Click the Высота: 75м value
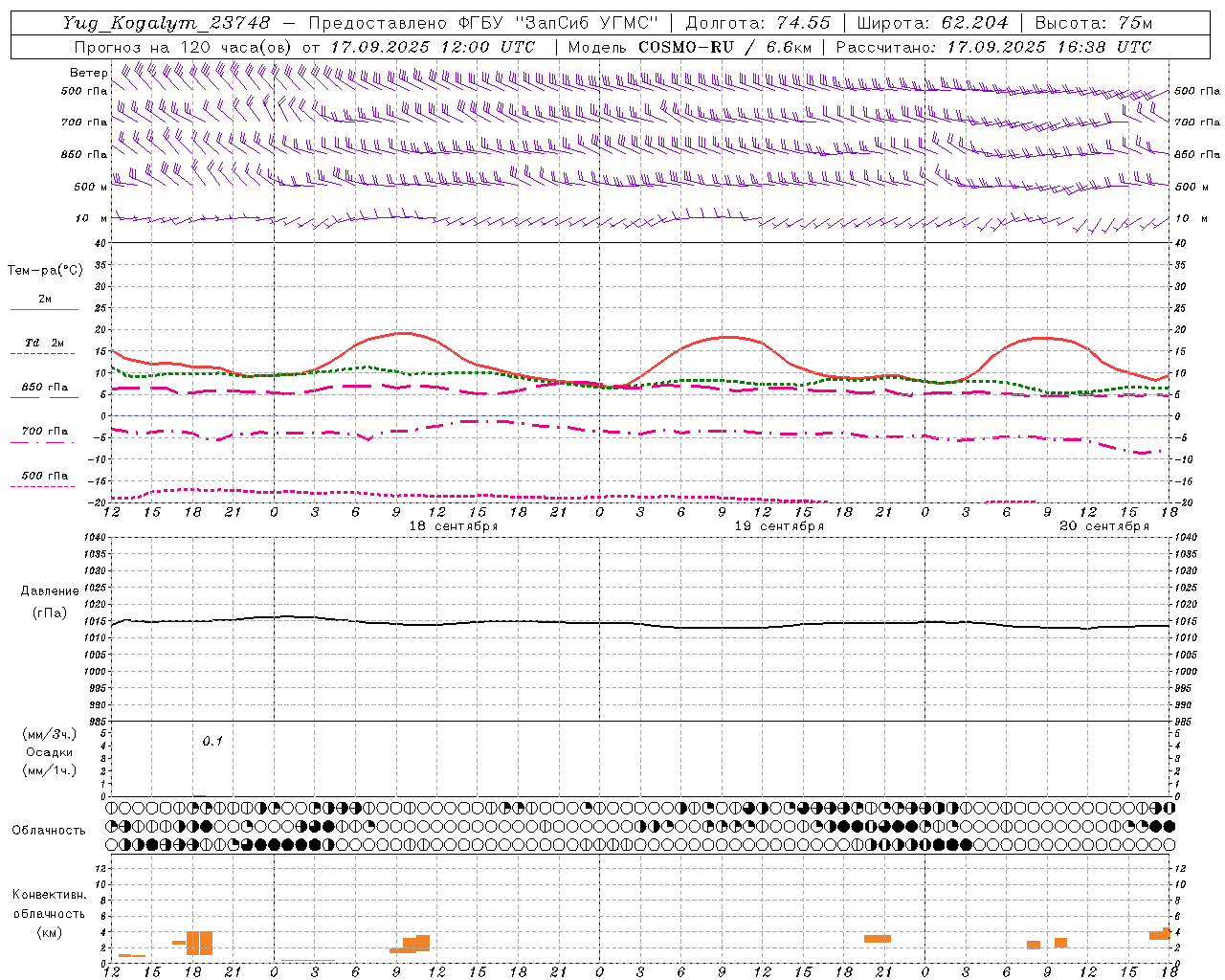 click(x=1093, y=23)
